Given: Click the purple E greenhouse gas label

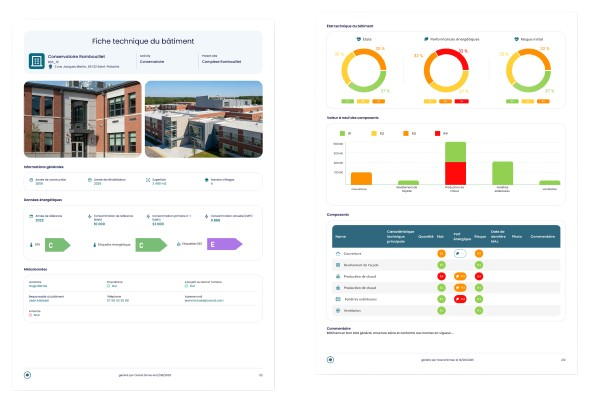Looking at the screenshot, I should 225,244.
